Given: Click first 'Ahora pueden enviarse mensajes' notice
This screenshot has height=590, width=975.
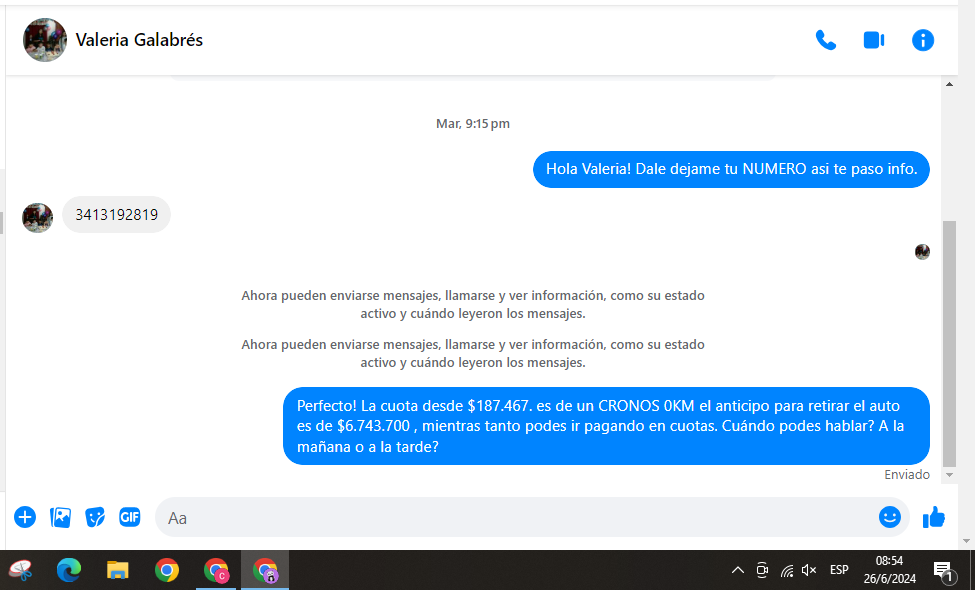Looking at the screenshot, I should 473,305.
